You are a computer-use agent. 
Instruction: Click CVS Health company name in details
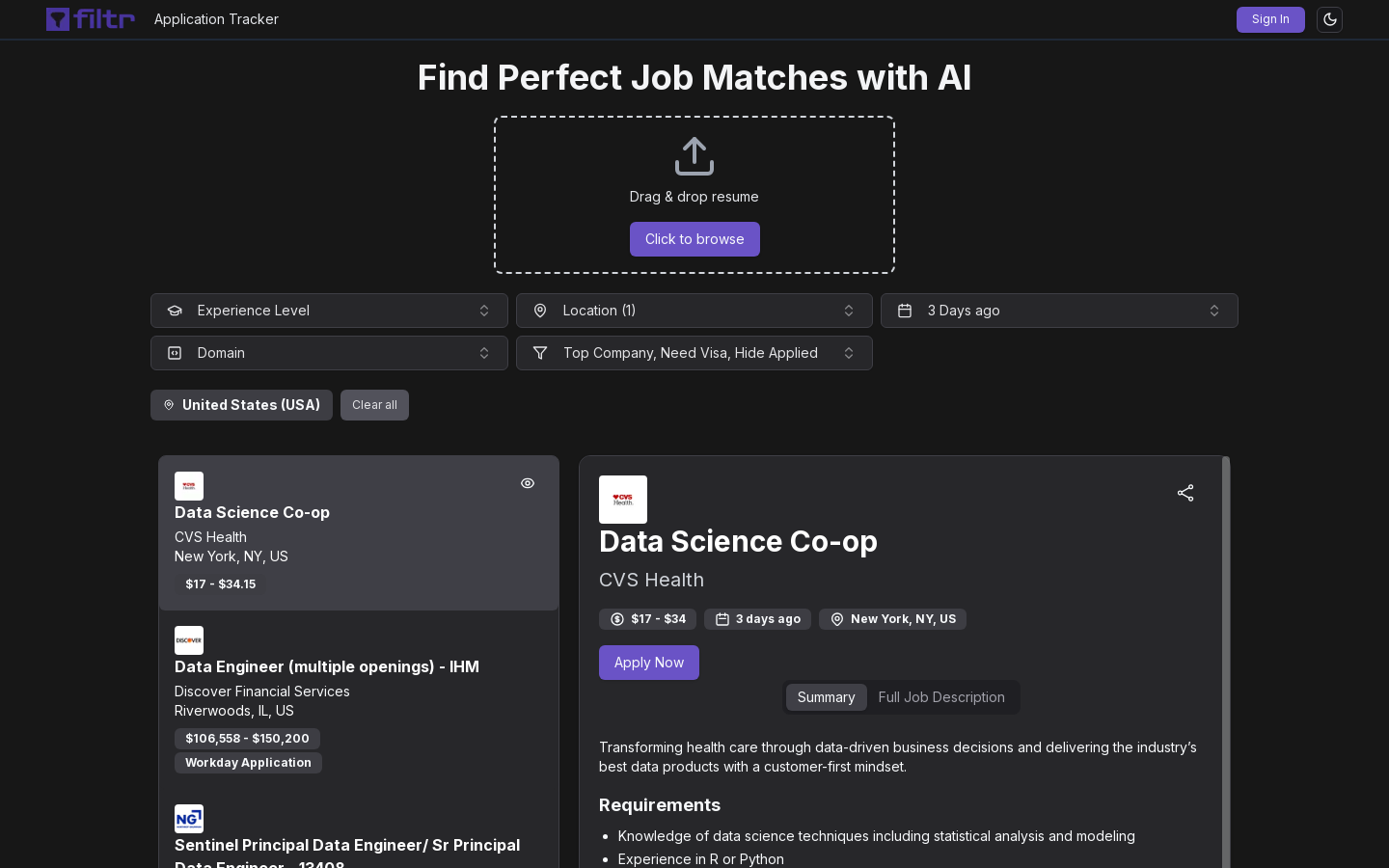652,580
